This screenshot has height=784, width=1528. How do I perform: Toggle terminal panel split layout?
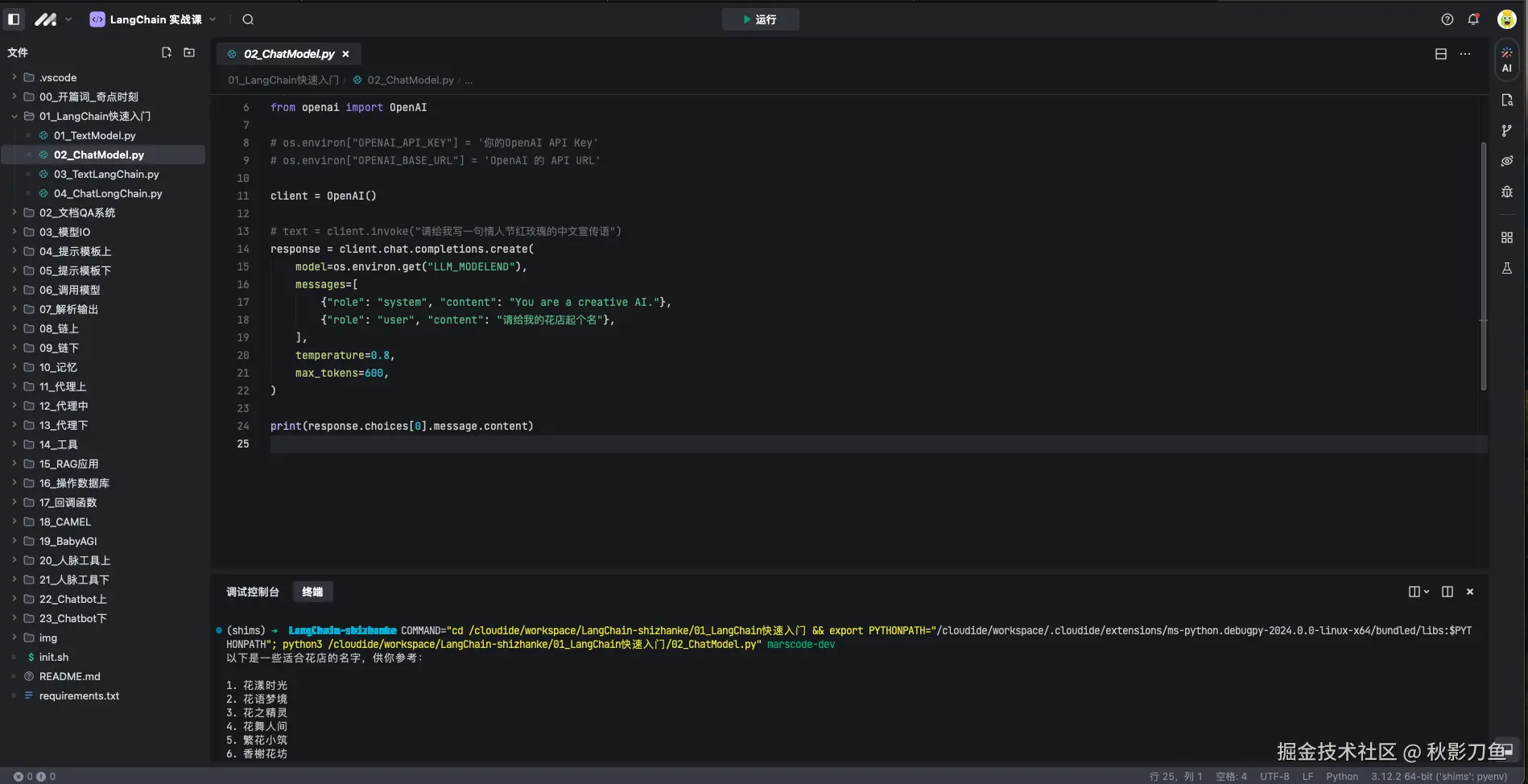point(1447,592)
